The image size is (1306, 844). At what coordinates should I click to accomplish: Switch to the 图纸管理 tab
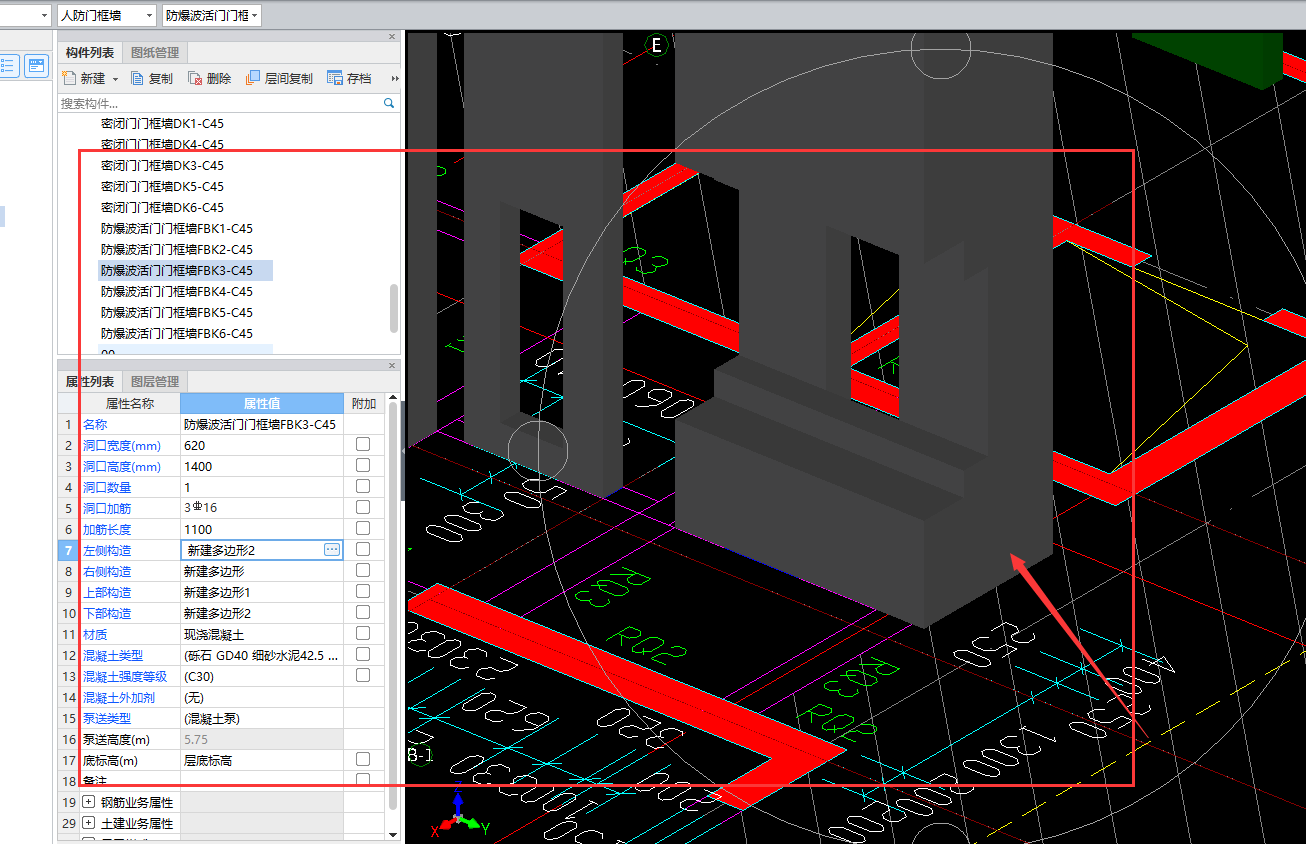pyautogui.click(x=155, y=52)
